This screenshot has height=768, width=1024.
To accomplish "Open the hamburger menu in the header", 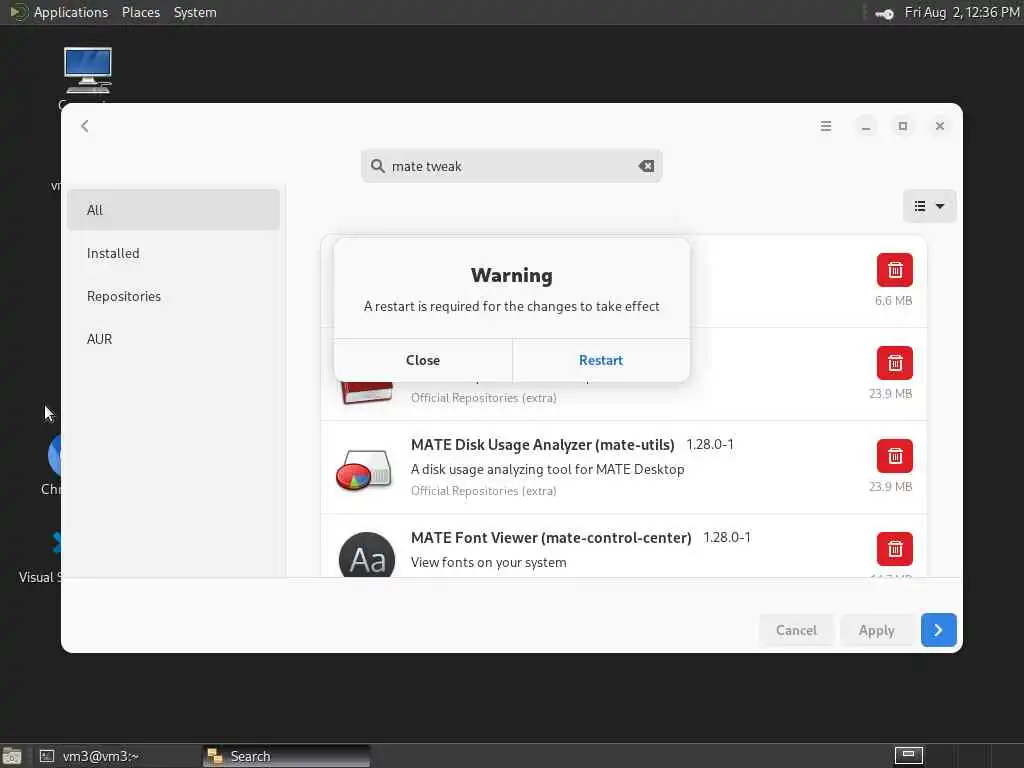I will [825, 126].
